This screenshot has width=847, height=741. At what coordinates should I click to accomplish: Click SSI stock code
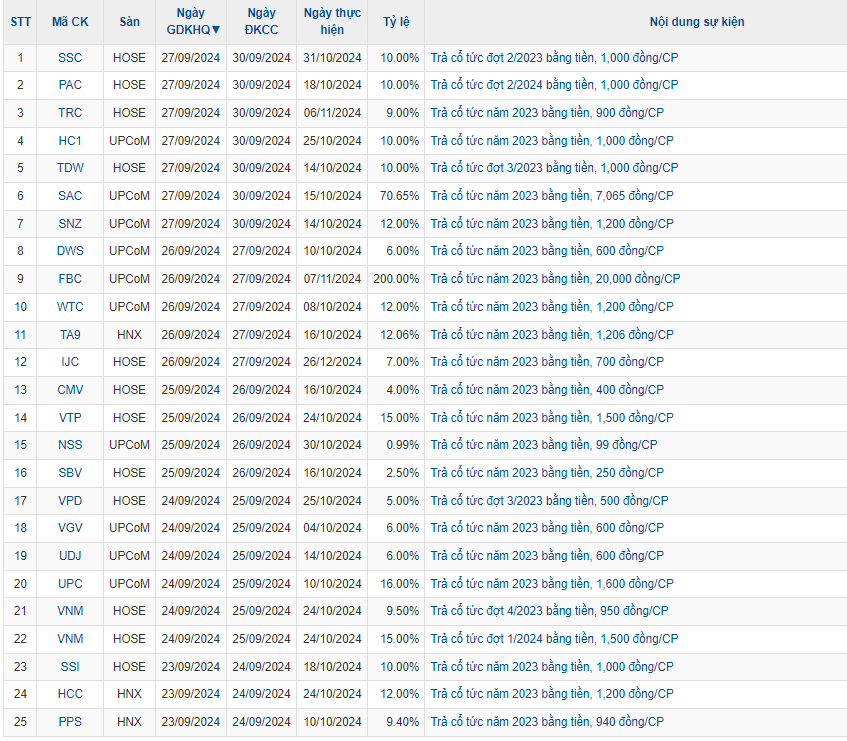pyautogui.click(x=70, y=666)
